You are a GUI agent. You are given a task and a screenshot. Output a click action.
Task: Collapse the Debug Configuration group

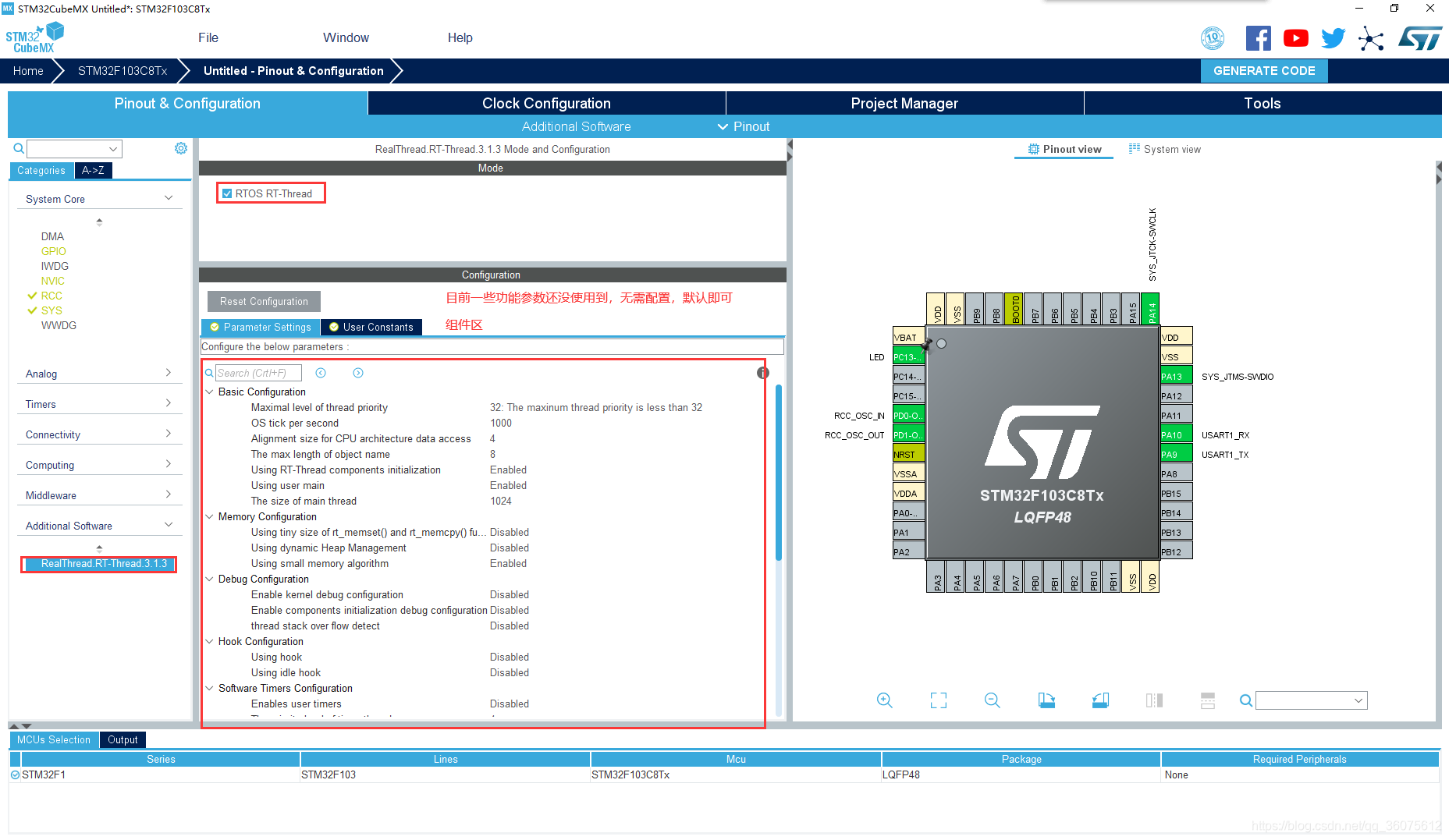[x=209, y=579]
